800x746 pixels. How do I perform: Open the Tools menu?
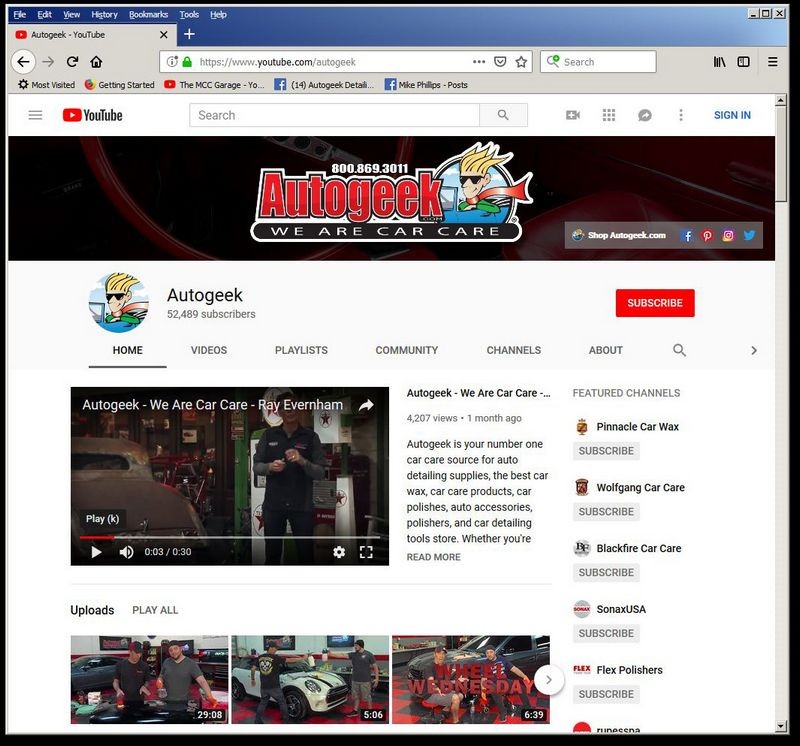coord(189,14)
